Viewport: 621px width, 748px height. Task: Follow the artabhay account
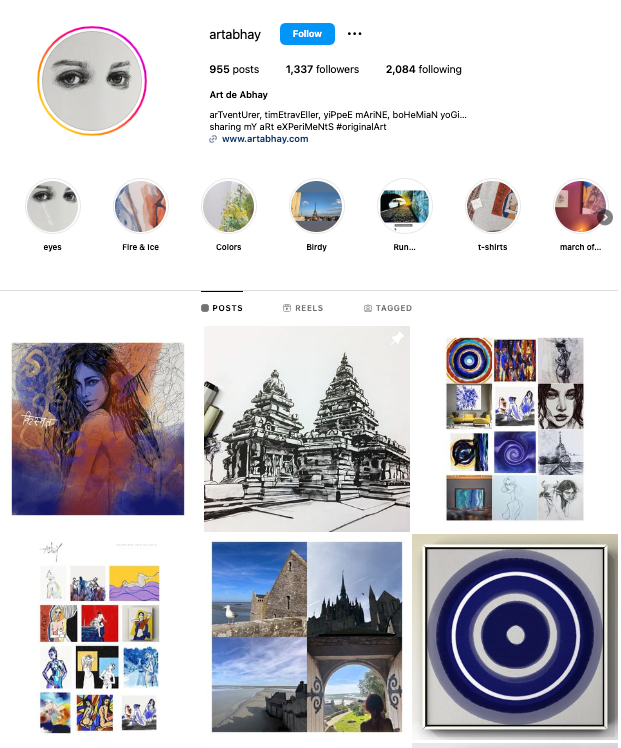[307, 34]
